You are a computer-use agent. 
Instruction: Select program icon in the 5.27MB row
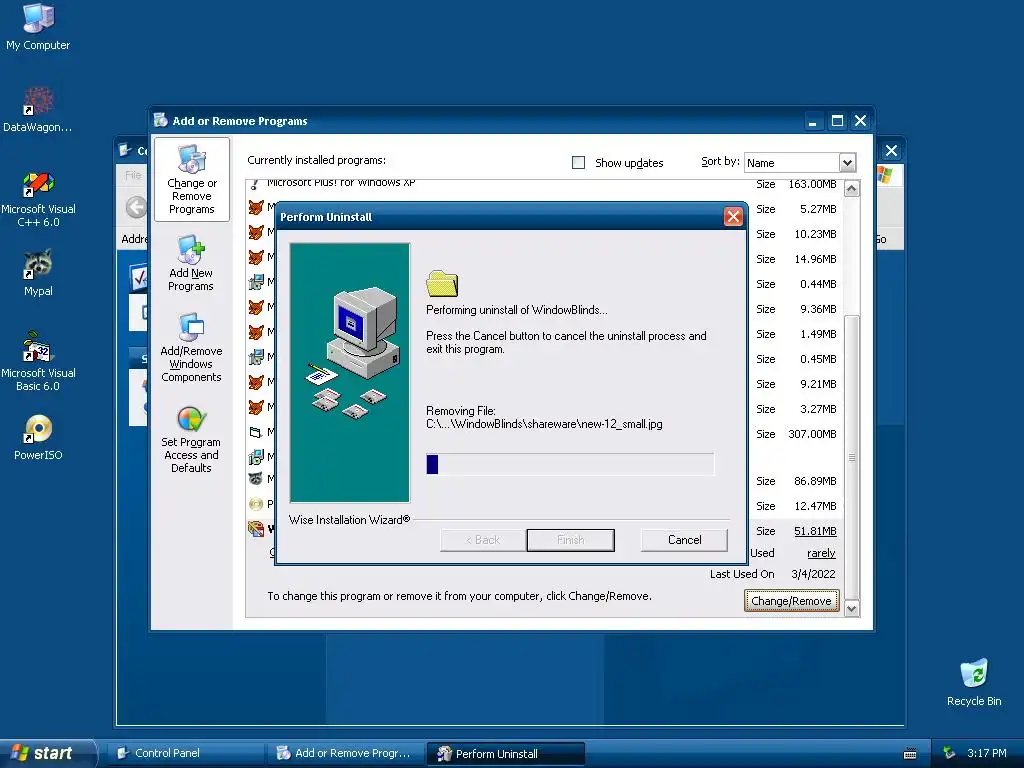tap(256, 208)
